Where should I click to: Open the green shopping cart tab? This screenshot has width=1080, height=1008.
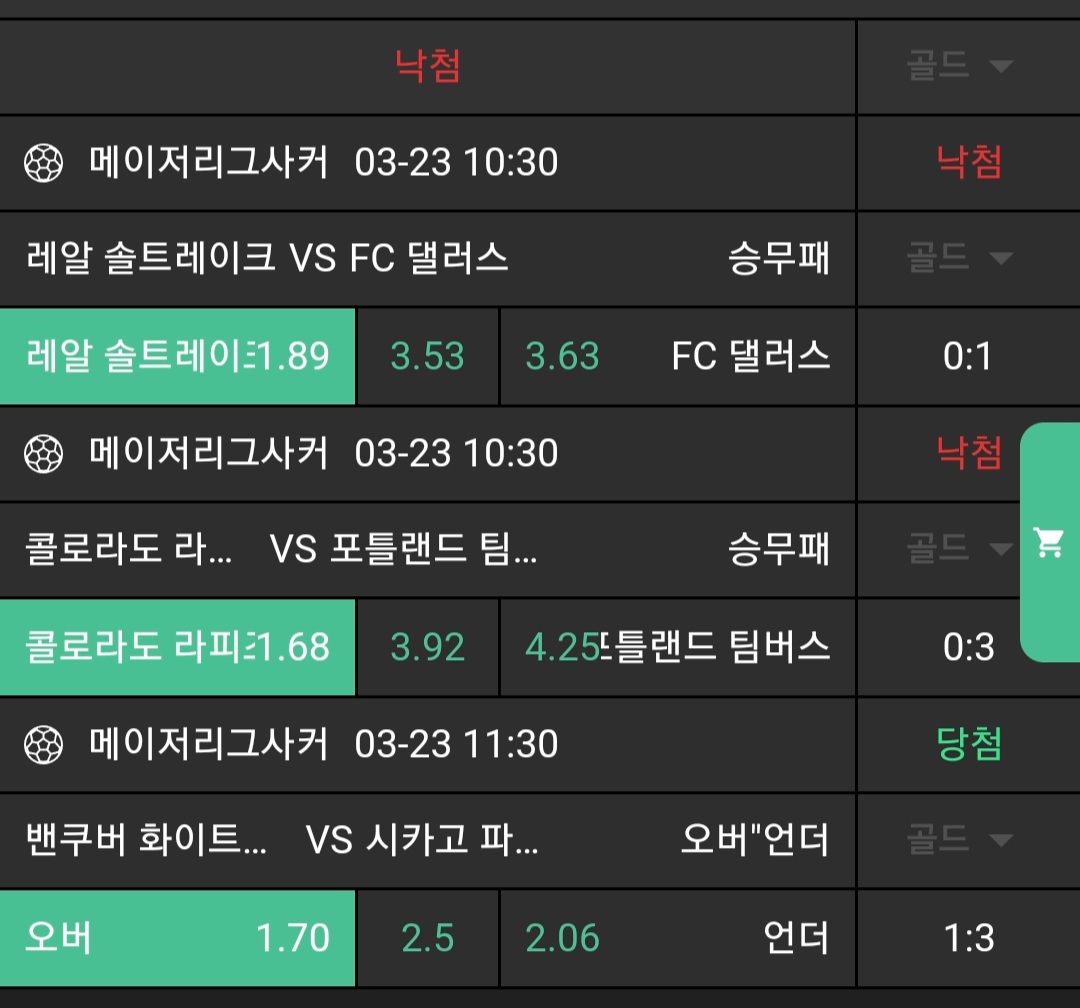click(1049, 543)
